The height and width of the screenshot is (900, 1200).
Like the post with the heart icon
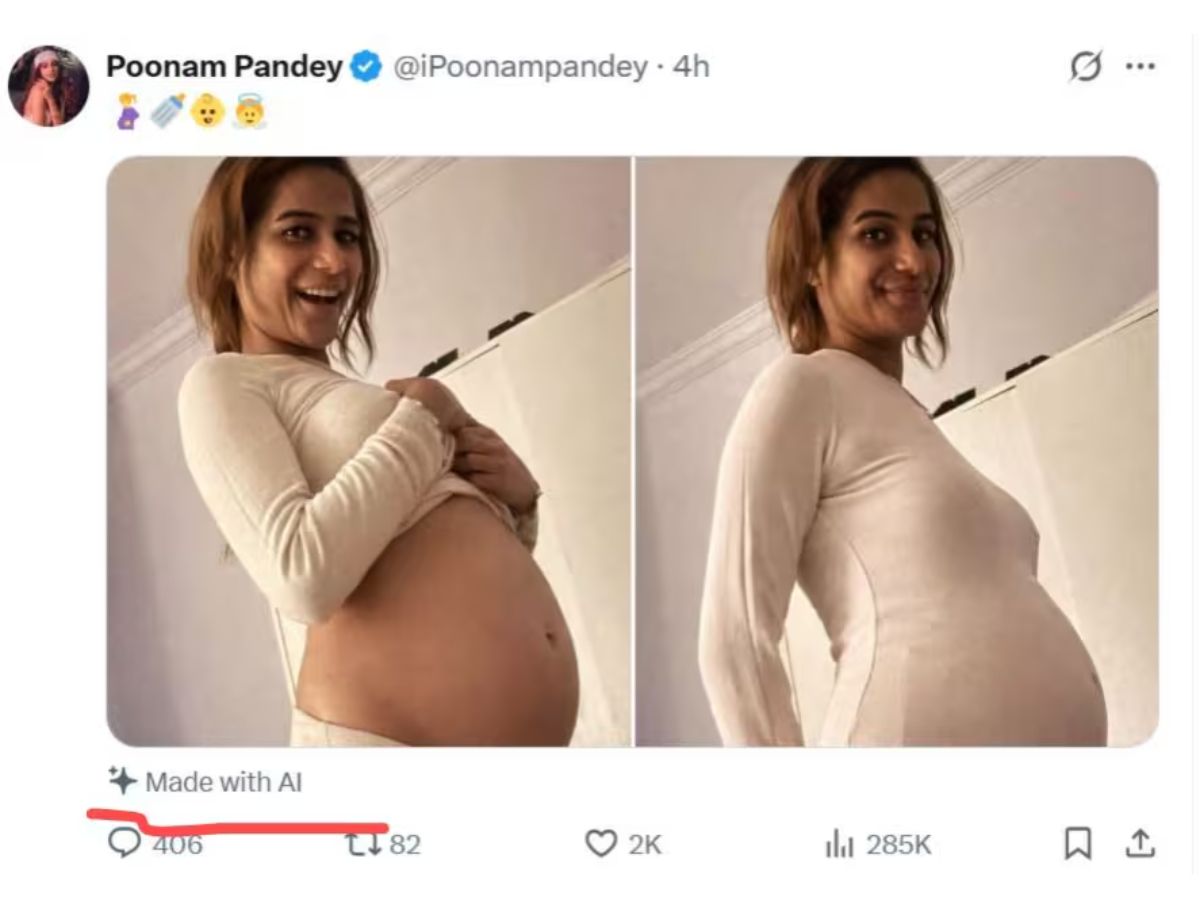tap(600, 845)
